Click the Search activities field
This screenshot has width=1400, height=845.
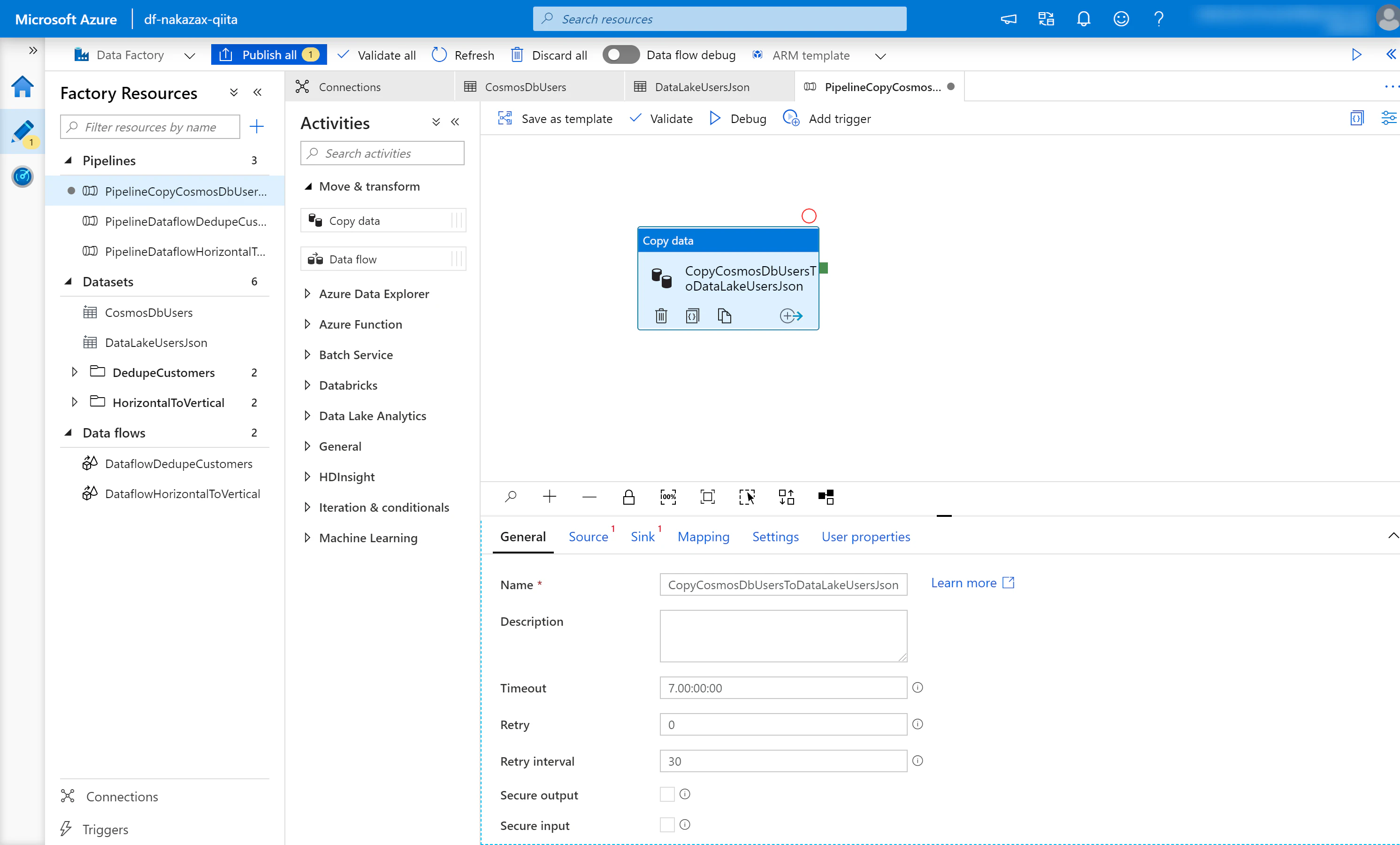(x=383, y=153)
